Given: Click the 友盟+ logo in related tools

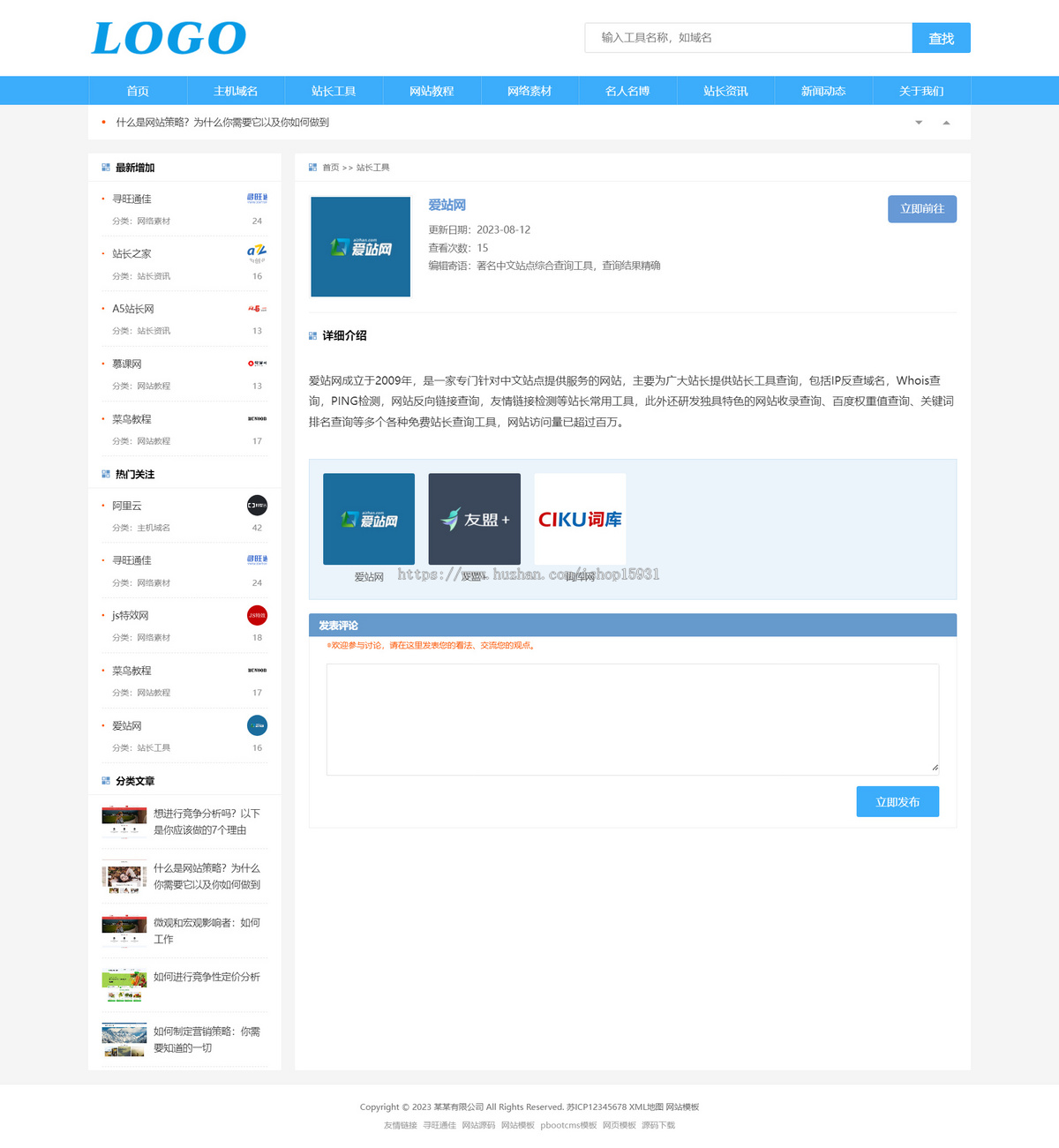Looking at the screenshot, I should 474,519.
